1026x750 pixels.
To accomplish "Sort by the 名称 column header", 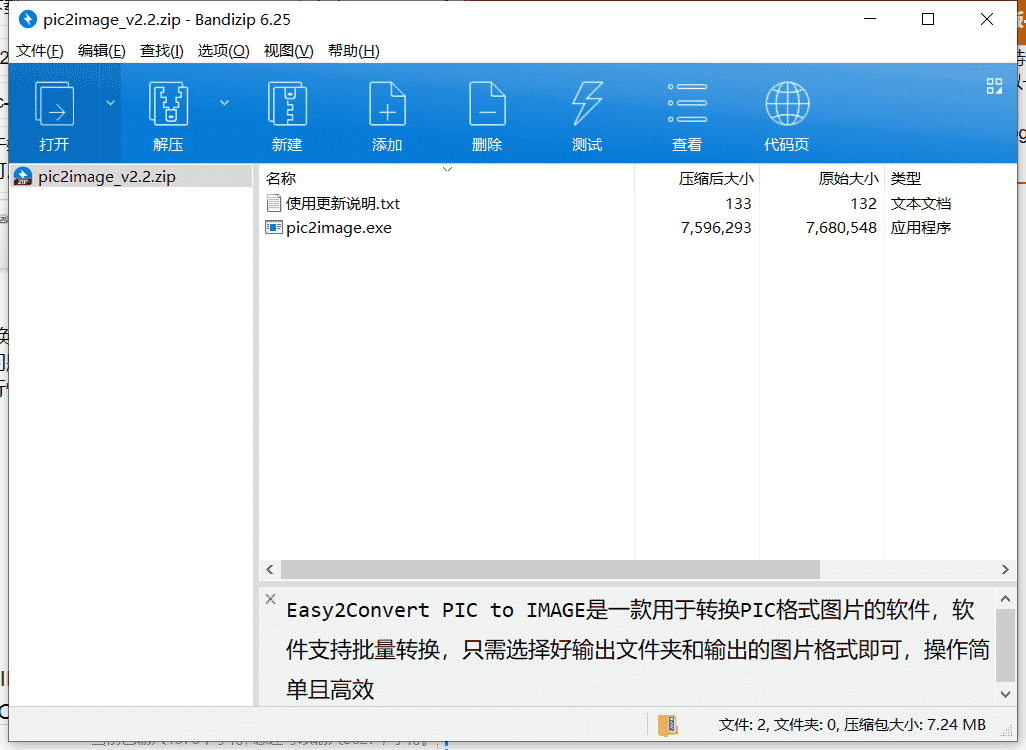I will click(446, 179).
